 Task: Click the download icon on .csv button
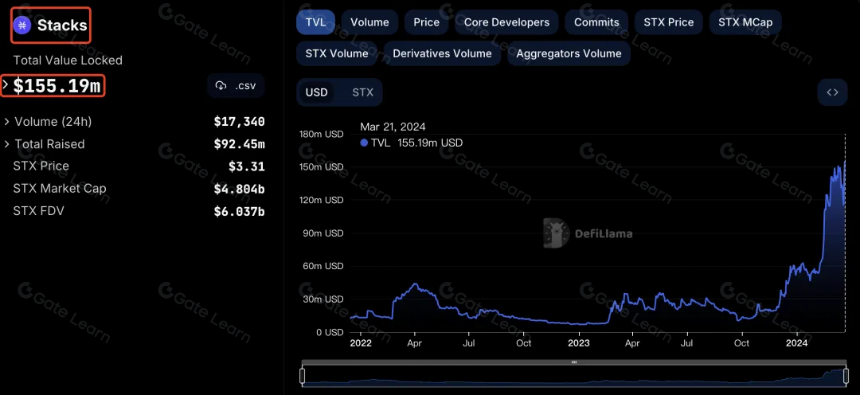tap(222, 86)
